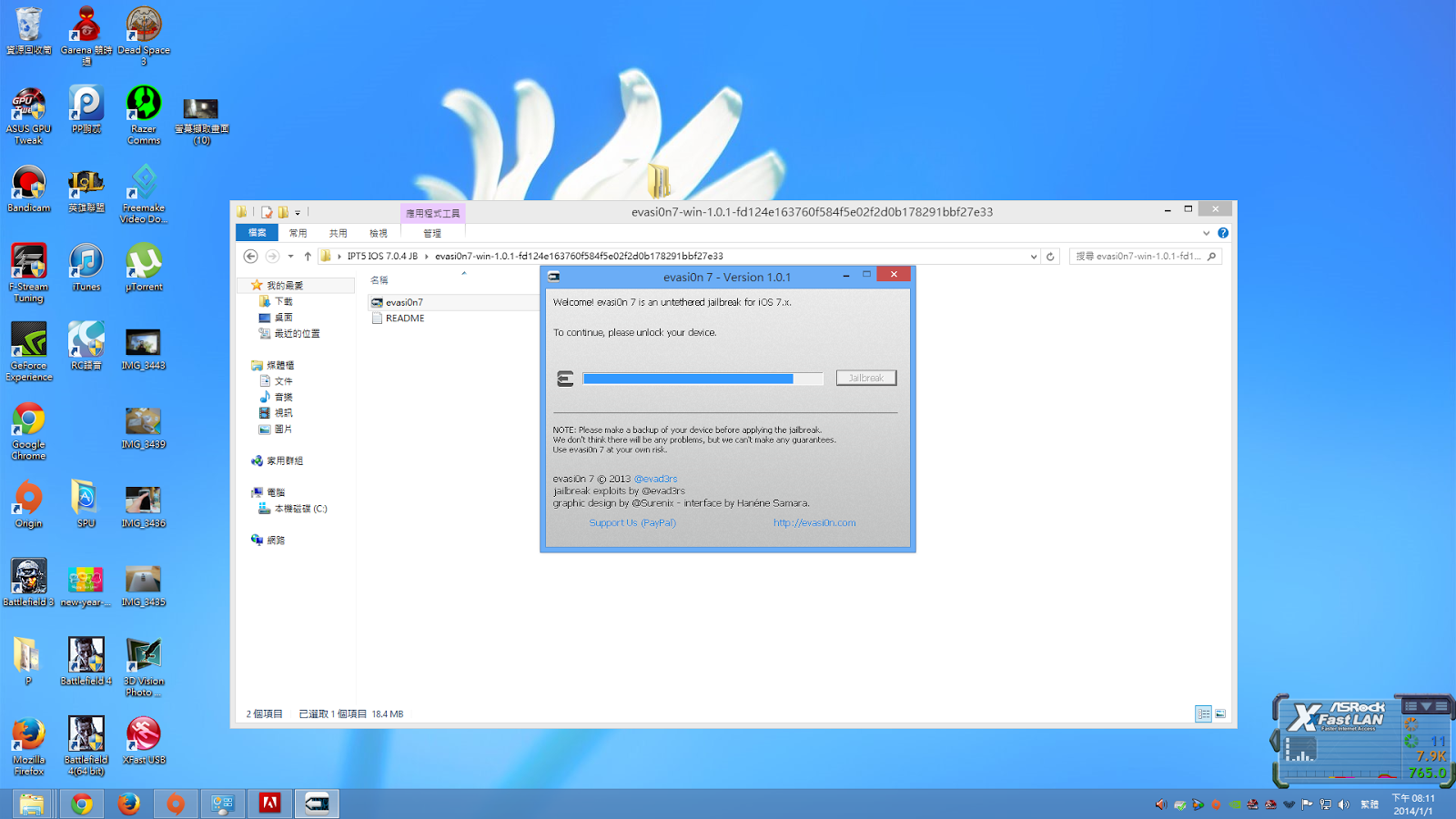Select the Mozilla Firefox desktop icon

pos(28,746)
